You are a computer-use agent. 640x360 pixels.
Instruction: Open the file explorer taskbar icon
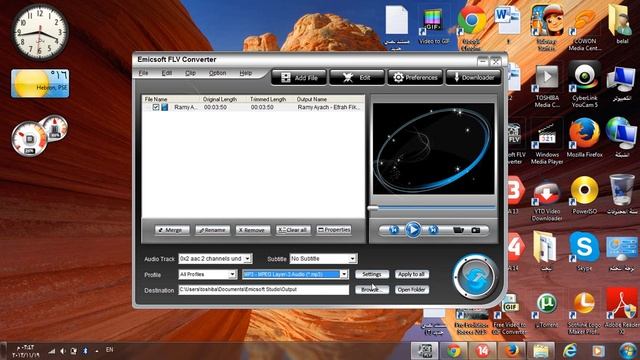[540, 351]
